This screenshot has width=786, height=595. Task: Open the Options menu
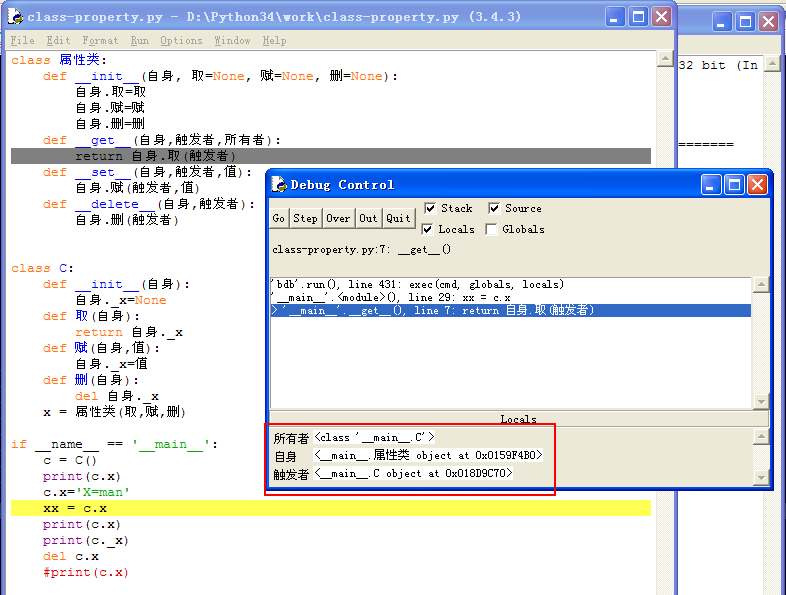point(181,41)
